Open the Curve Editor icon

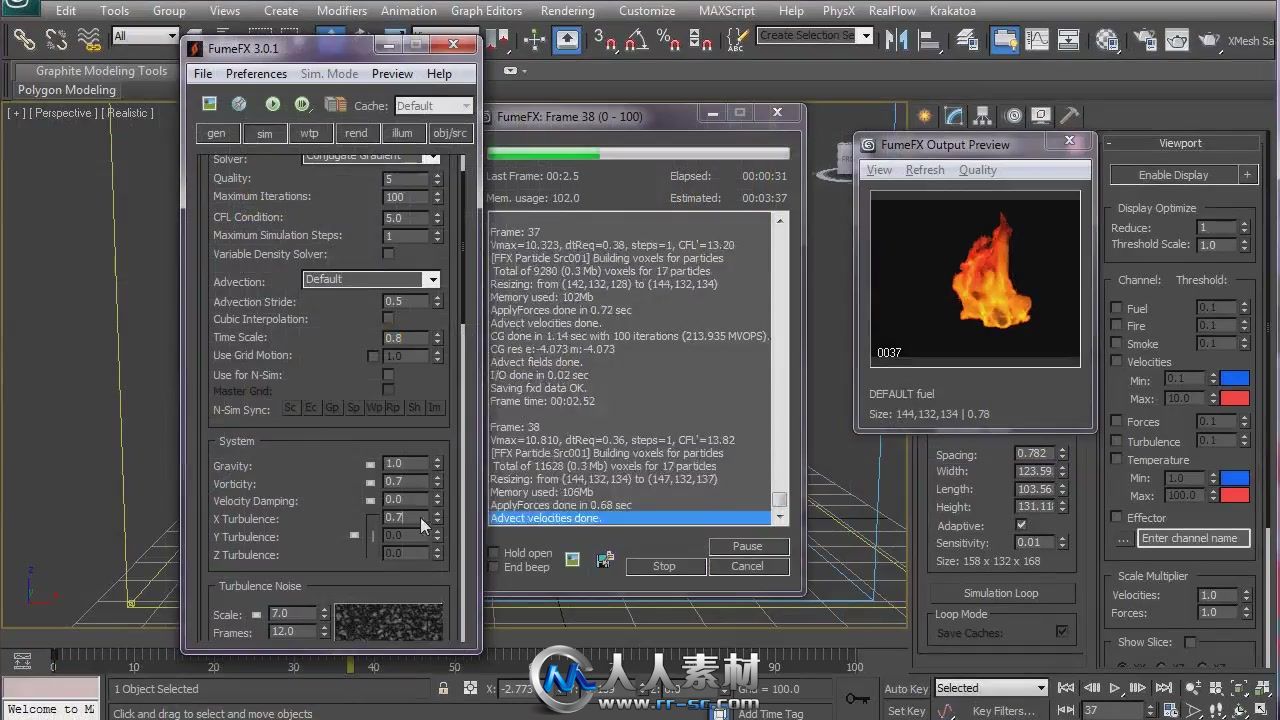[1036, 40]
